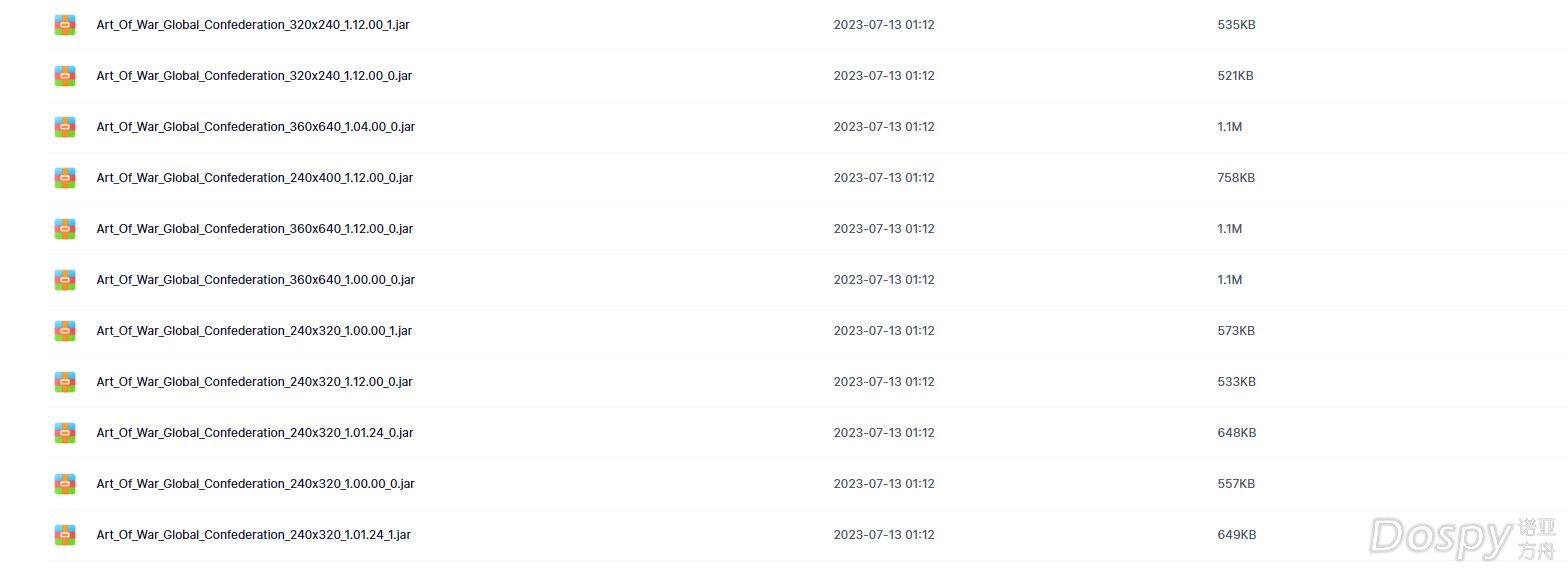Click the 758KB file size entry
Viewport: 1568px width, 570px height.
click(x=1236, y=178)
